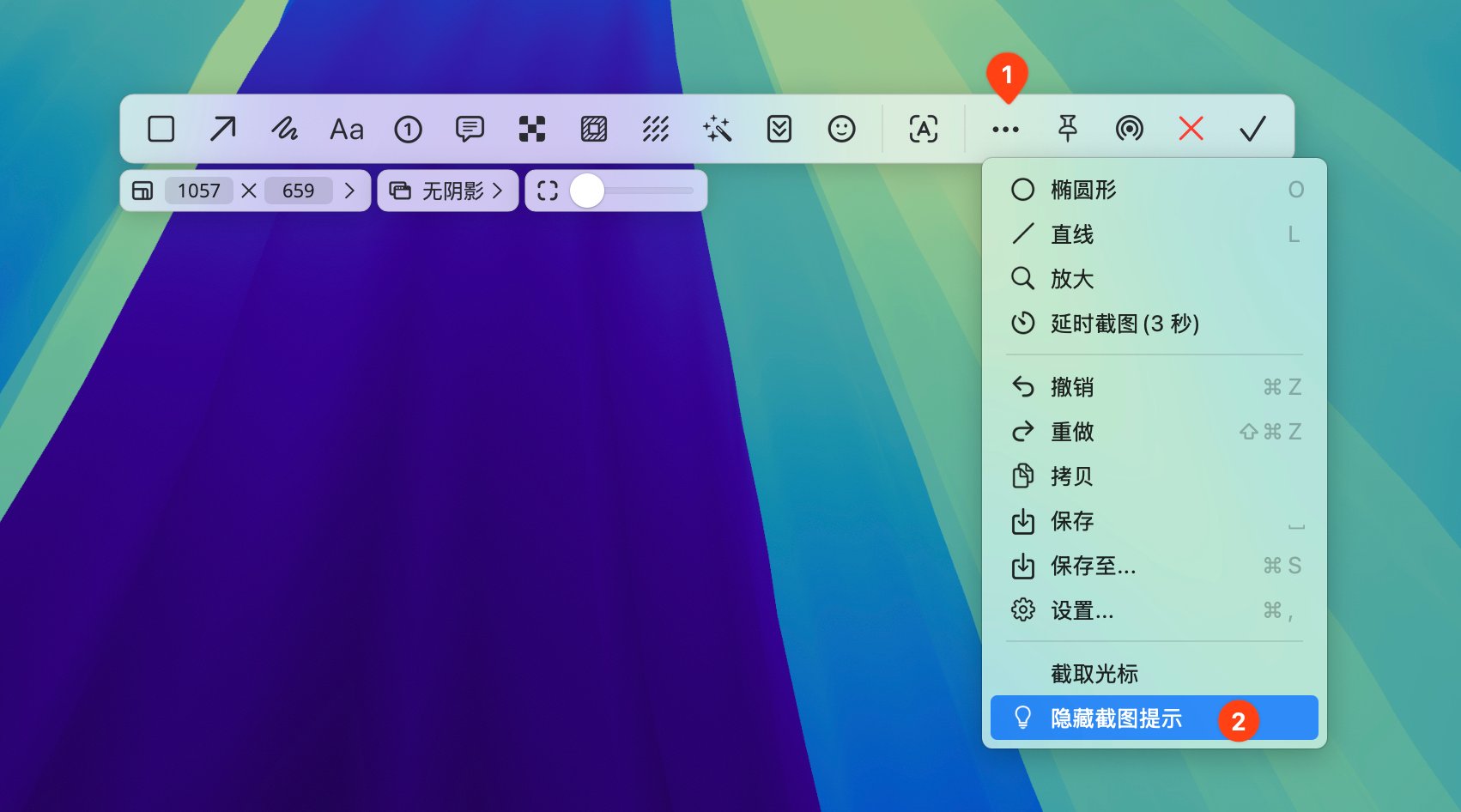Click the width field showing 1057
Viewport: 1461px width, 812px height.
point(199,191)
